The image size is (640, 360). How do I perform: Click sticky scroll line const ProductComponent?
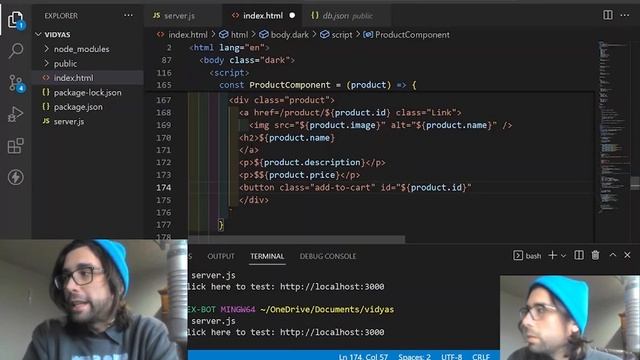point(318,85)
